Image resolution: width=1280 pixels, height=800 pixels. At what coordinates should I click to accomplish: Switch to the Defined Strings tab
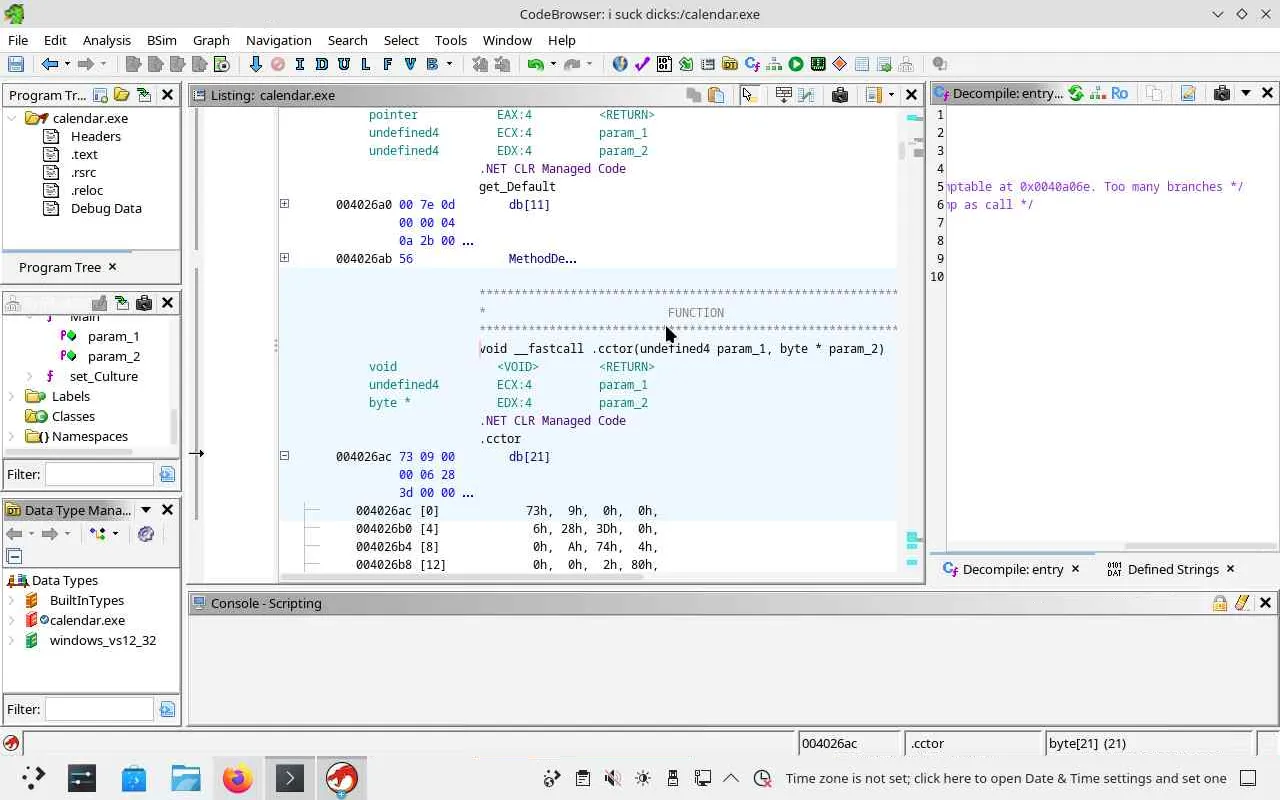(1171, 569)
